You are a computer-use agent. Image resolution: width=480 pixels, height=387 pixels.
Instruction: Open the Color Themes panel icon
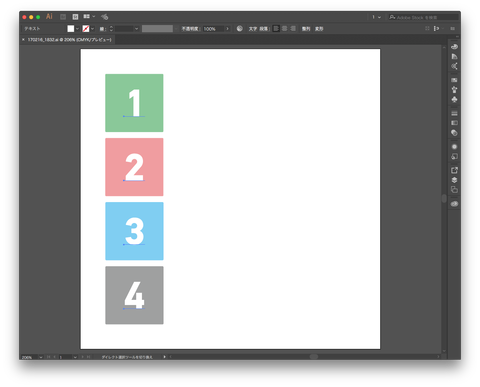point(454,66)
